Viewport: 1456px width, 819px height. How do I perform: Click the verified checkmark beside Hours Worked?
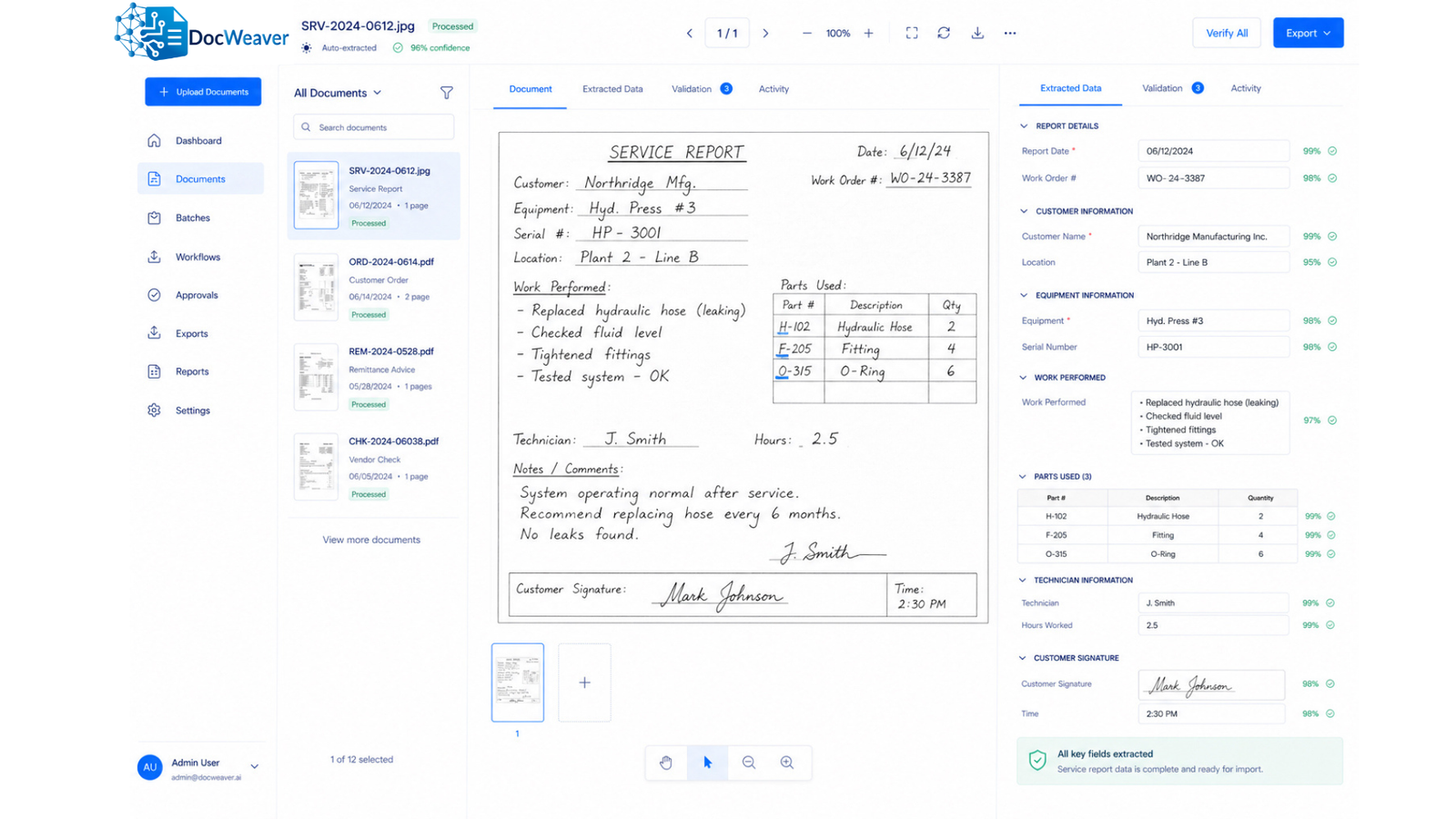pyautogui.click(x=1330, y=625)
